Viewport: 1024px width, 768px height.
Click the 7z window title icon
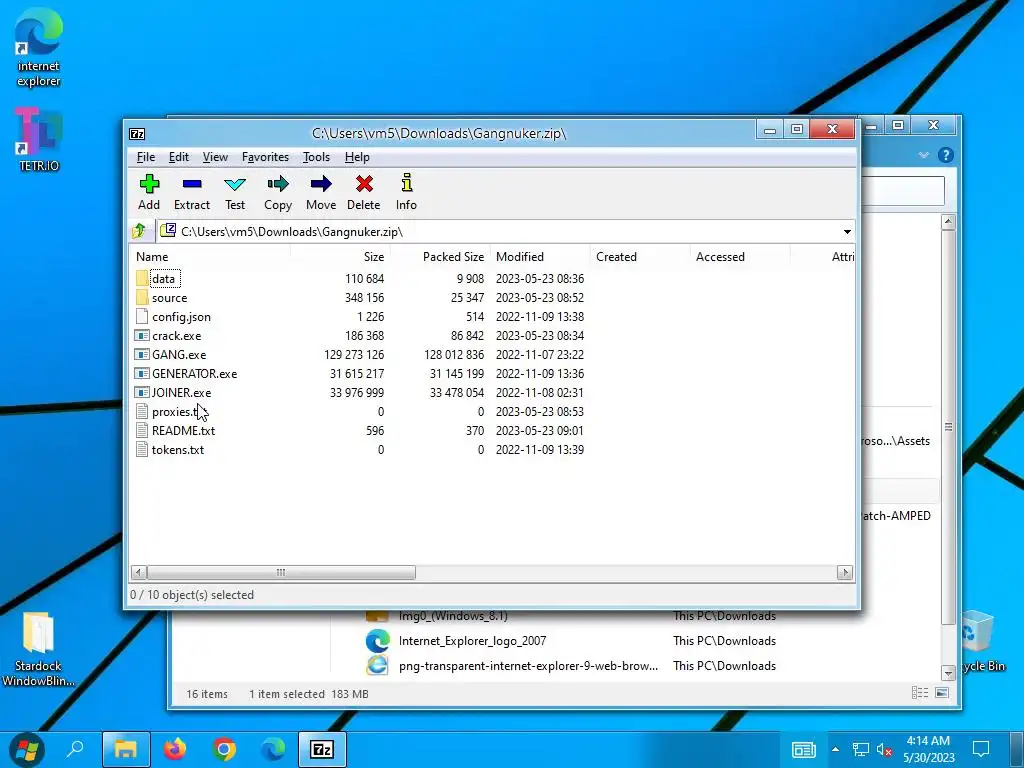coord(137,134)
